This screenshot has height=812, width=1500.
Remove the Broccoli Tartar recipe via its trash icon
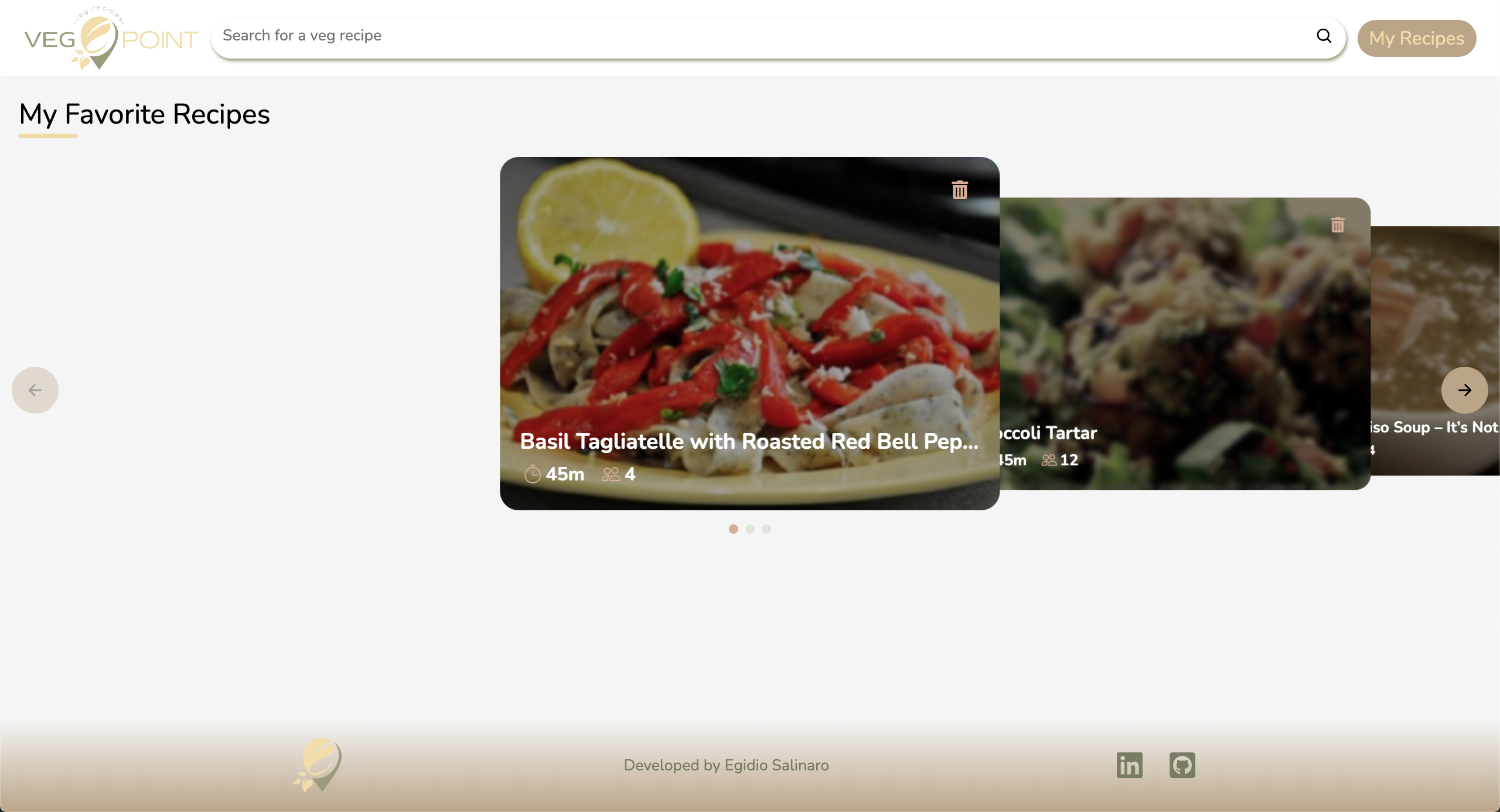pos(1338,224)
